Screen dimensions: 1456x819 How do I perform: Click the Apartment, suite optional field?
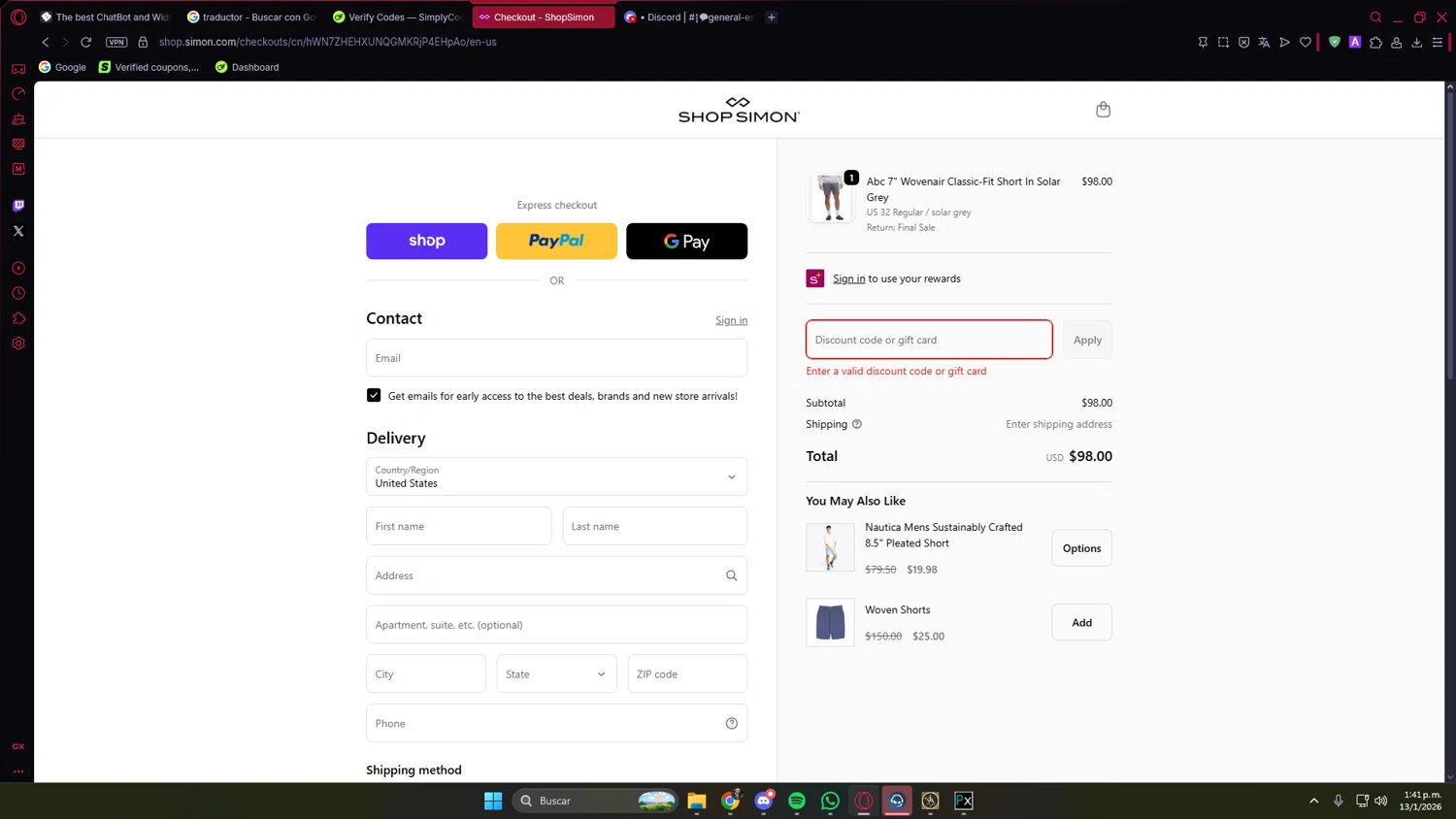tap(556, 625)
